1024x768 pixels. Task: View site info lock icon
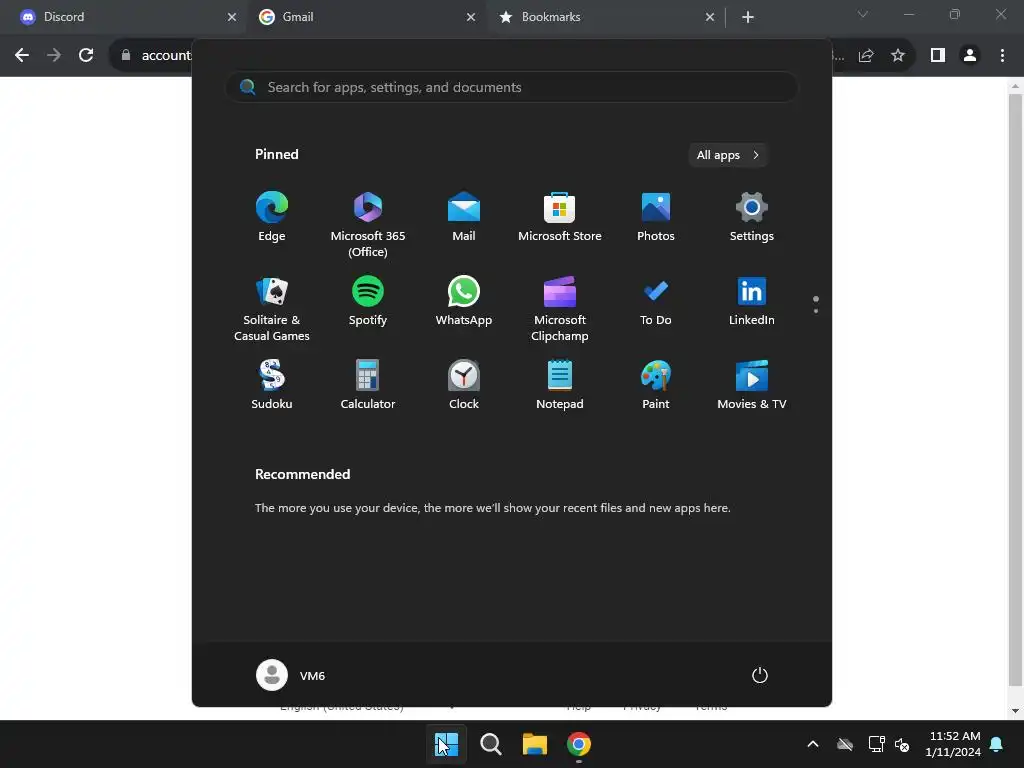126,56
